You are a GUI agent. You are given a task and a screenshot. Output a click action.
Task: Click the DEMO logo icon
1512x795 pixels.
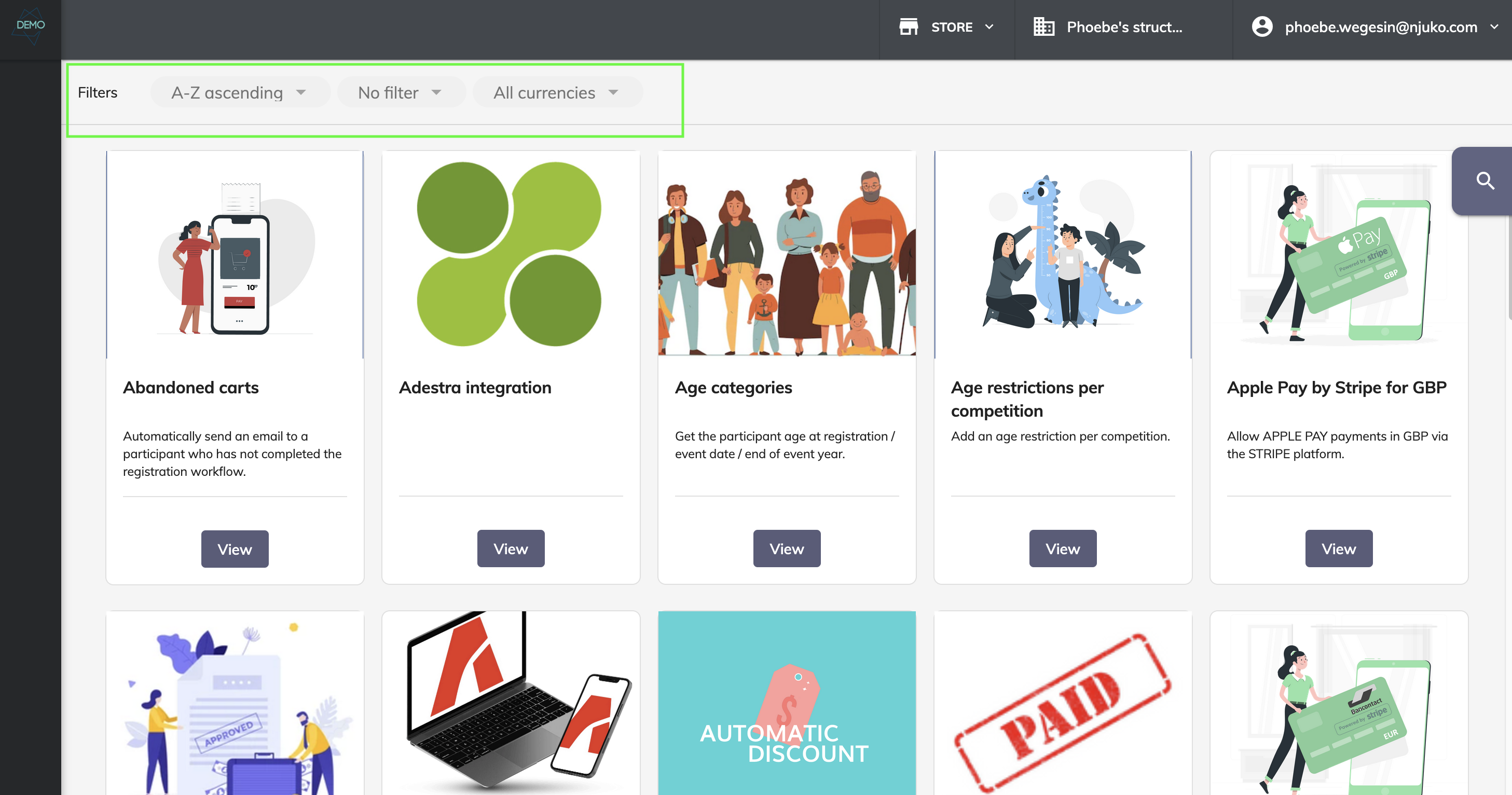point(30,26)
